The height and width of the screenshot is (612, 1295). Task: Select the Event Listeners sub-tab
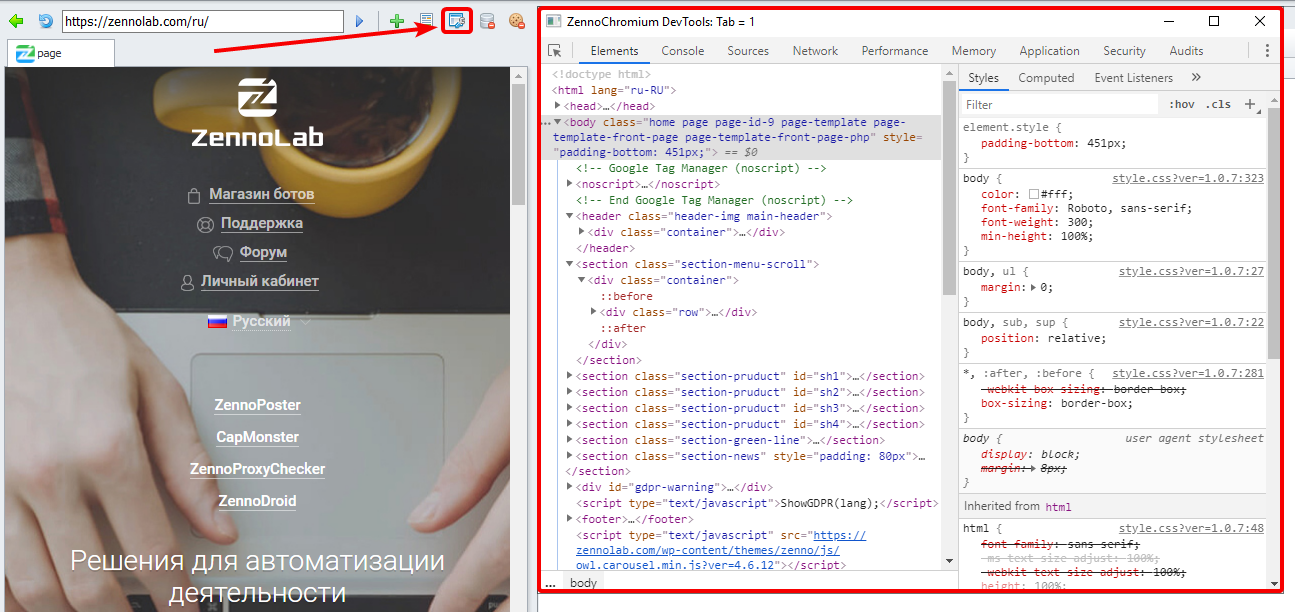[x=1134, y=78]
